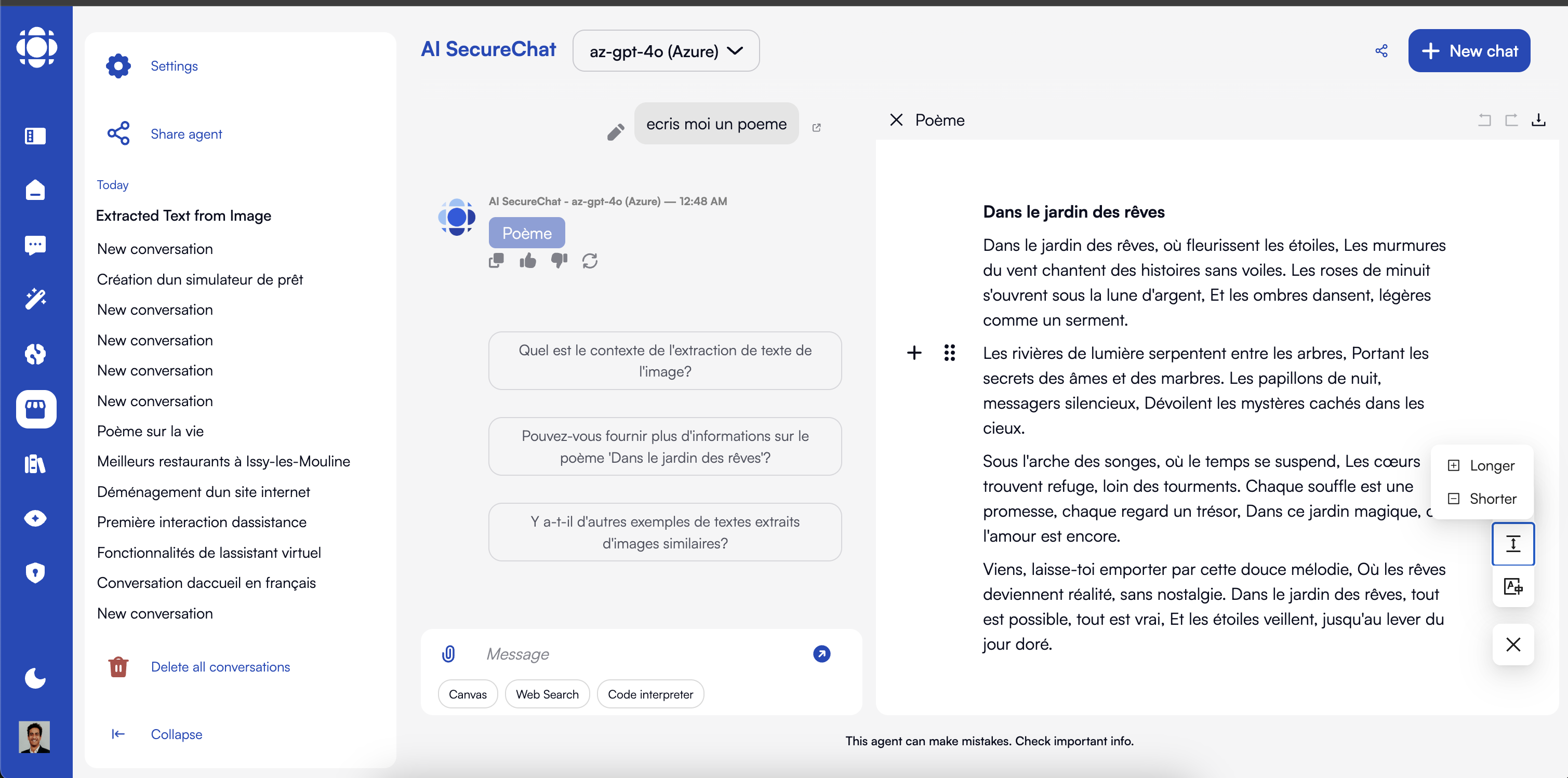Click the send message arrow icon
This screenshot has height=778, width=1568.
pyautogui.click(x=821, y=654)
